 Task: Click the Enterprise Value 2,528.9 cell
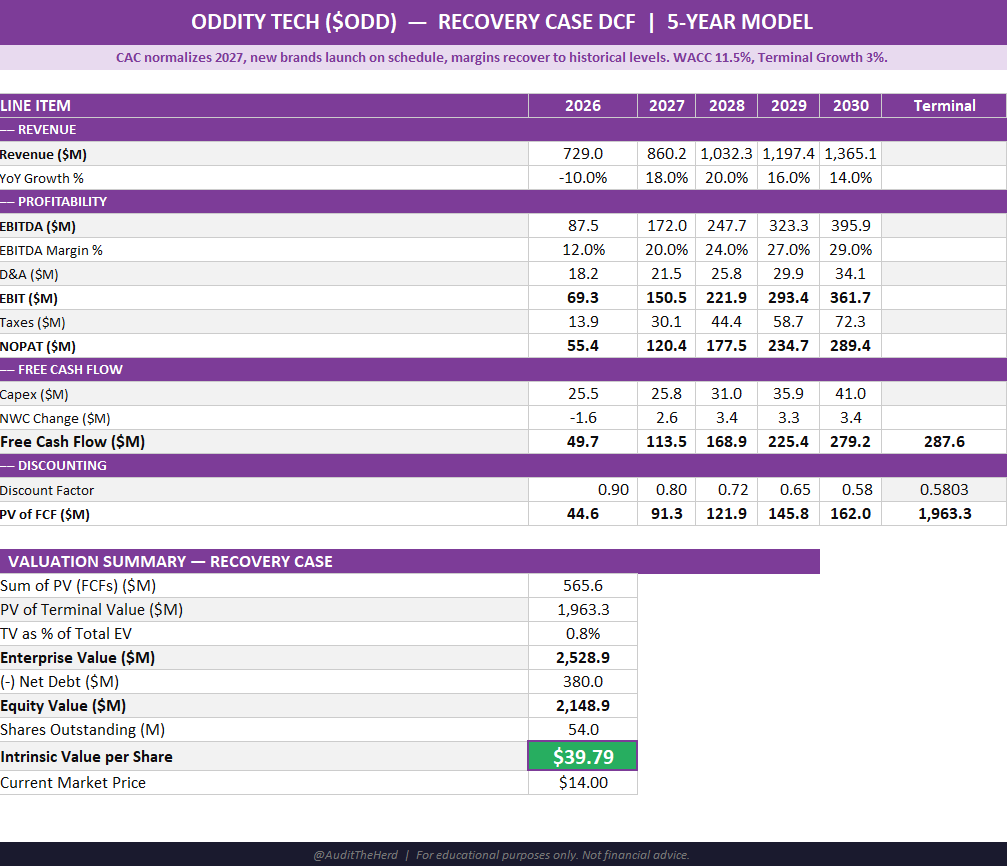582,658
